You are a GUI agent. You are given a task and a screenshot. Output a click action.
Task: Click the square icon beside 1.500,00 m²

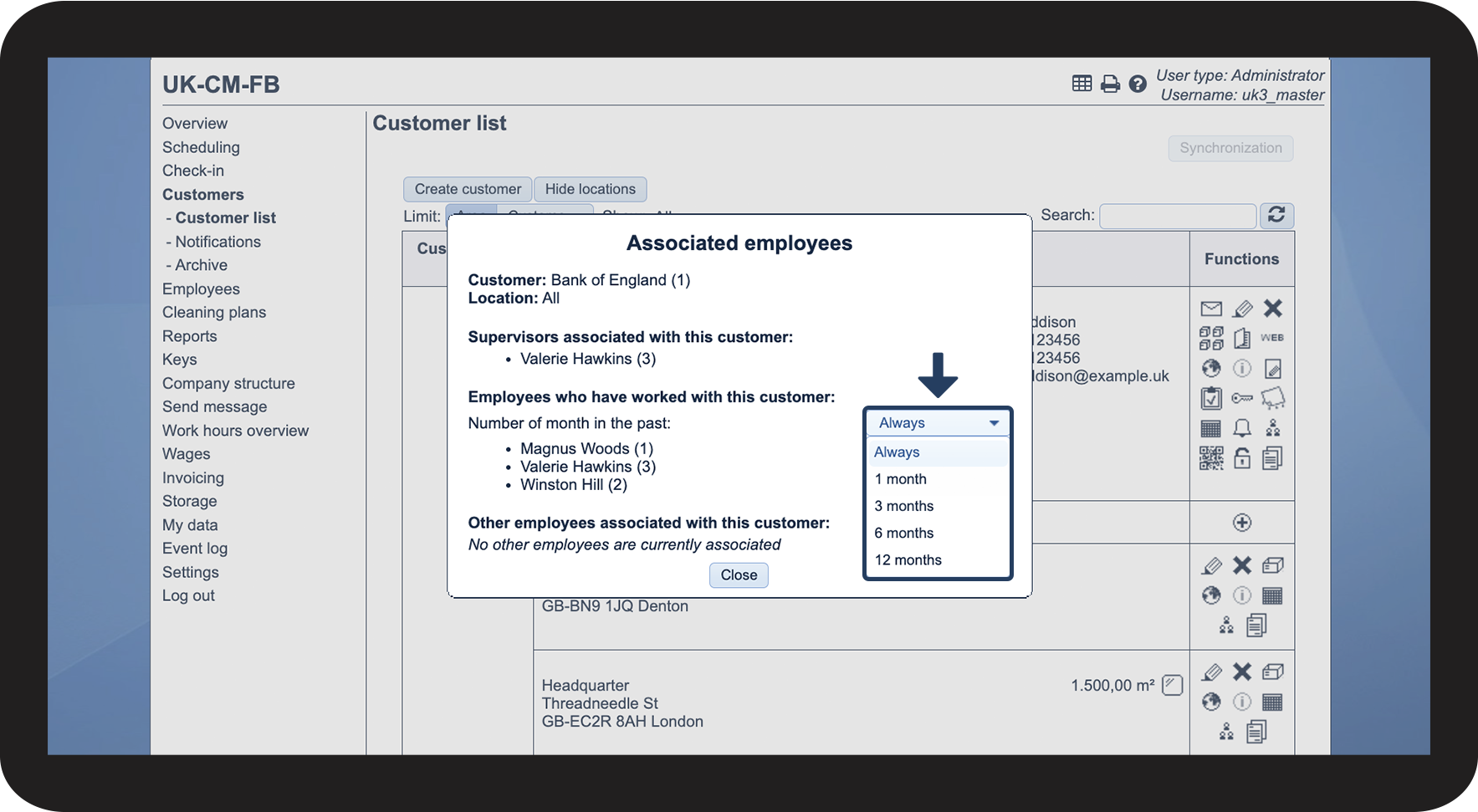pyautogui.click(x=1173, y=685)
